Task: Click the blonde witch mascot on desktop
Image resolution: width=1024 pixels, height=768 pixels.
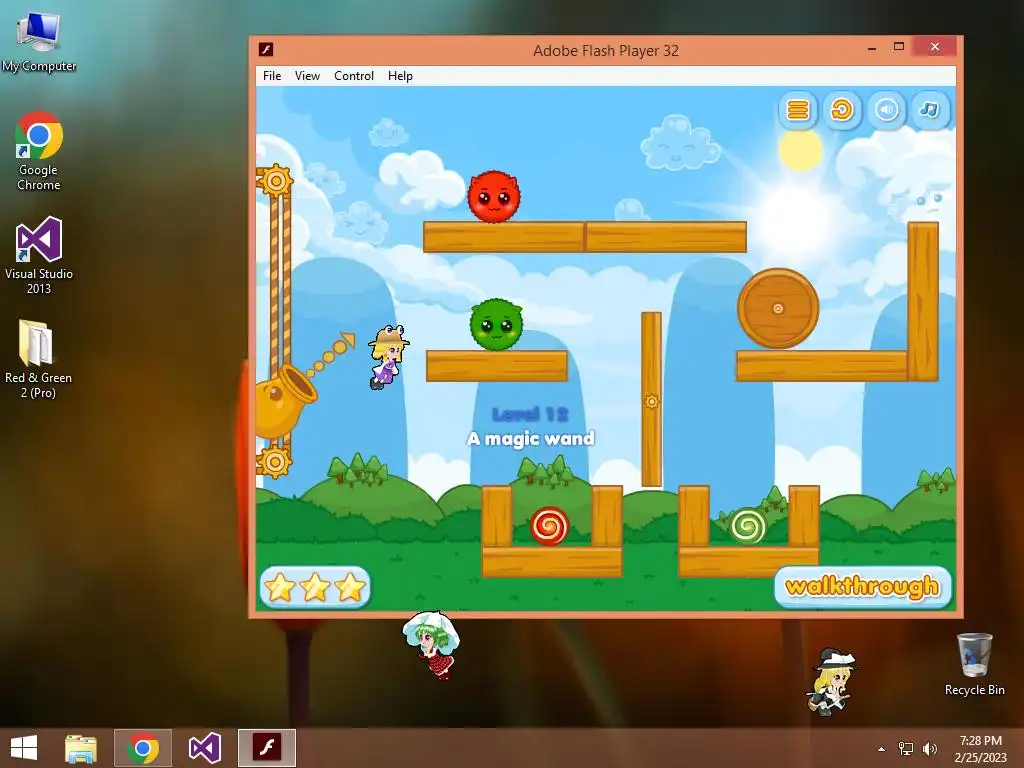Action: click(831, 681)
